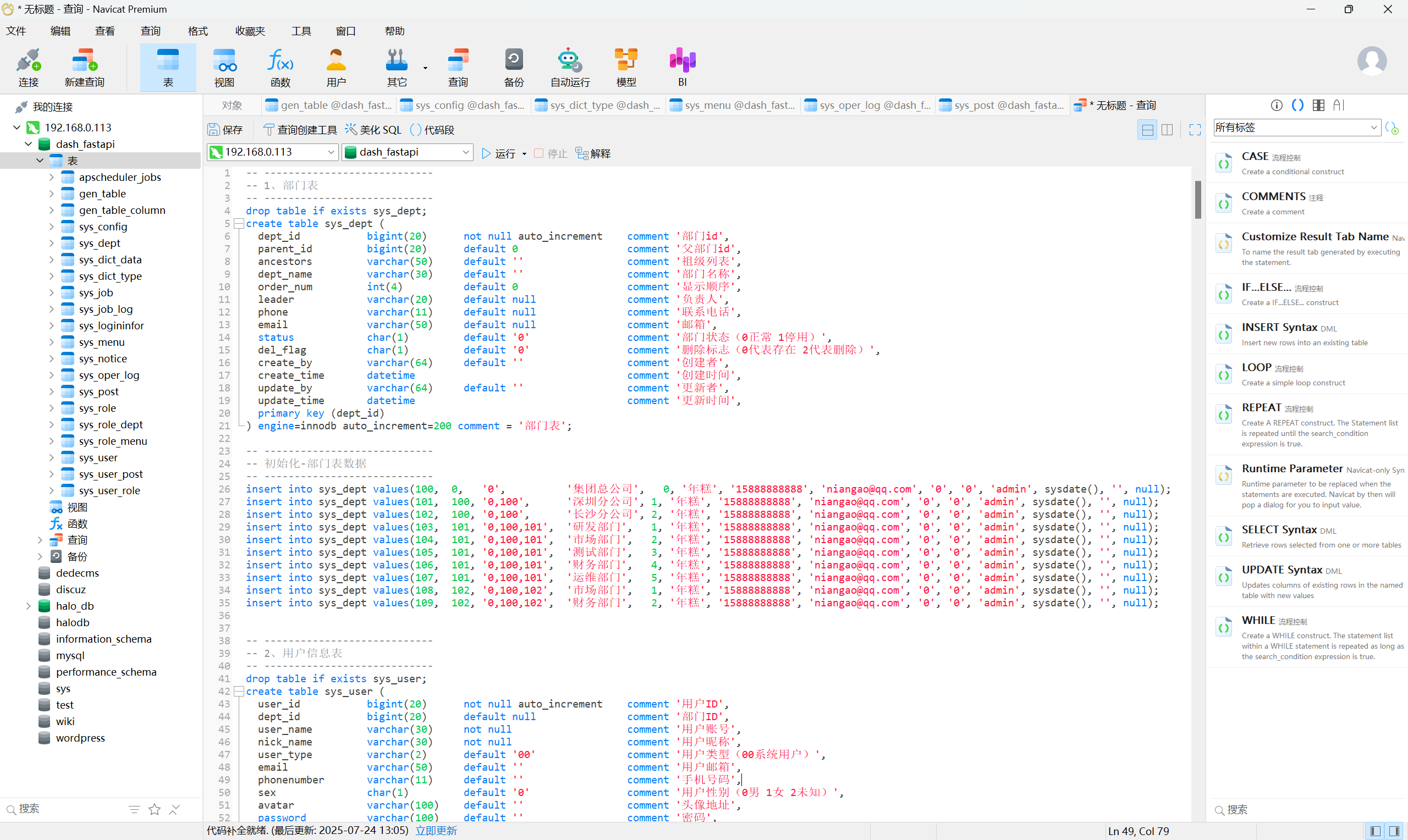Toggle the left navigation pane in status bar
The height and width of the screenshot is (840, 1408).
pyautogui.click(x=1375, y=831)
